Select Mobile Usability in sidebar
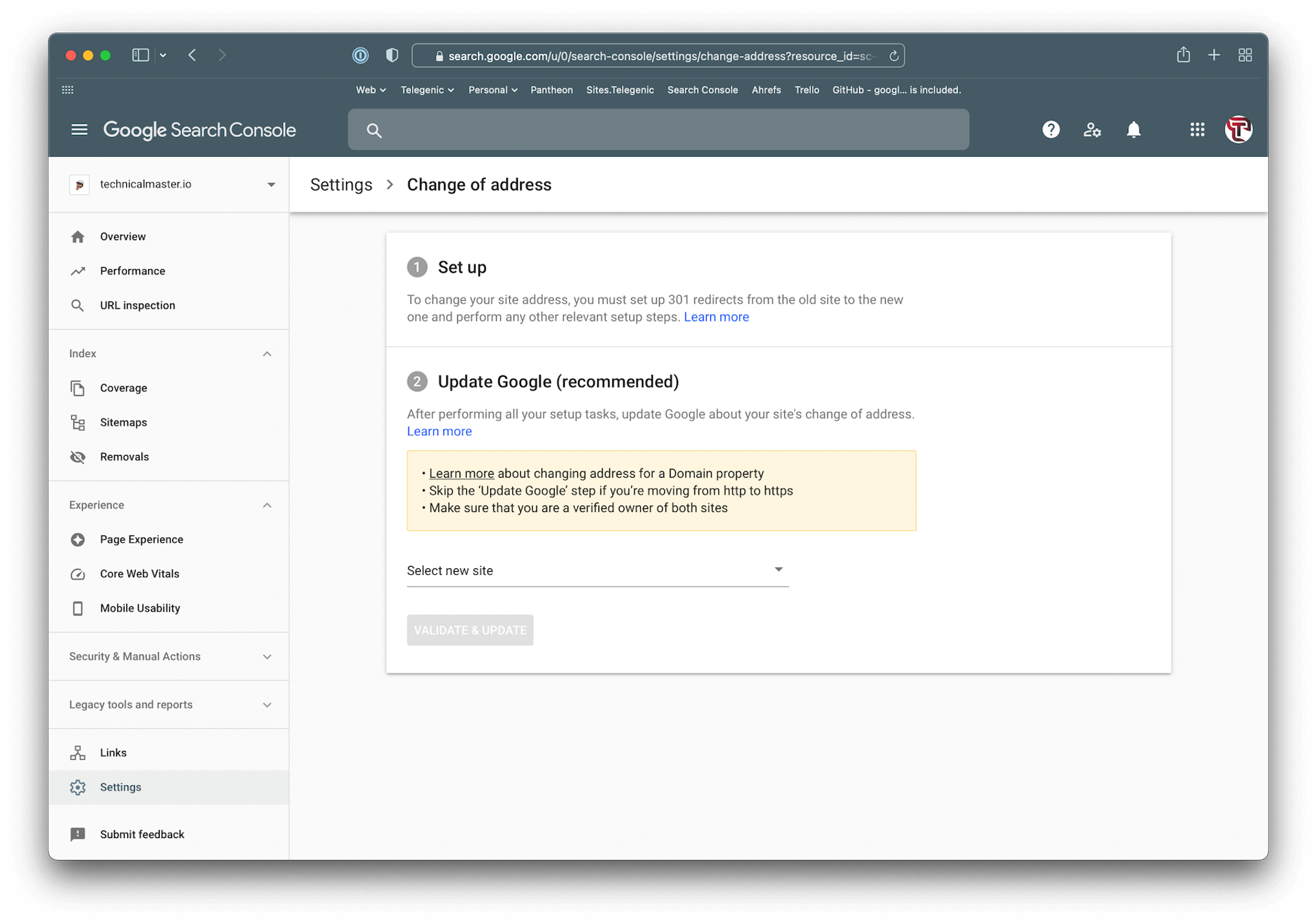Image resolution: width=1316 pixels, height=923 pixels. coord(140,608)
